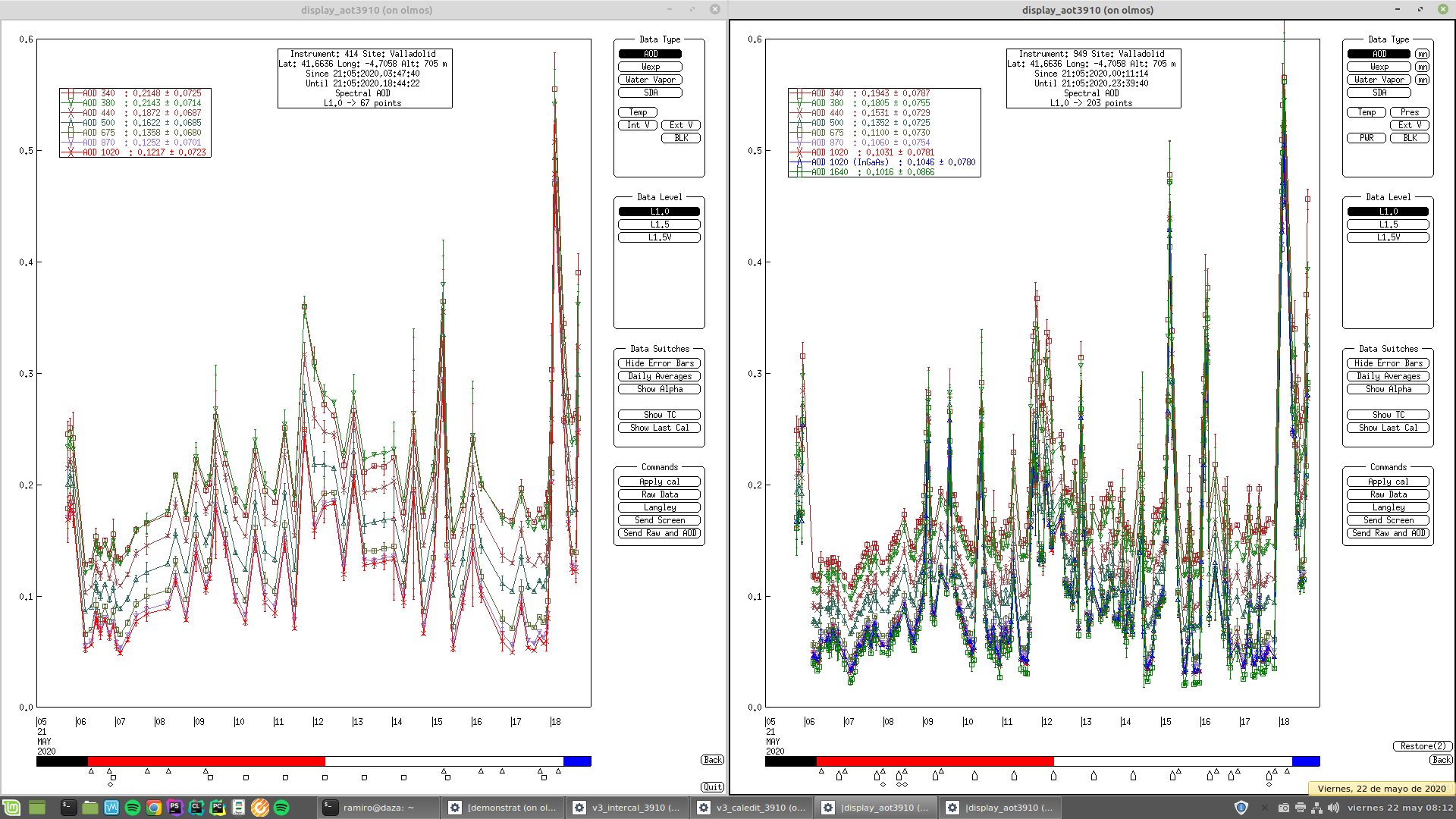Screen dimensions: 1456x819
Task: Click Send Screen in right window
Action: click(x=1389, y=520)
